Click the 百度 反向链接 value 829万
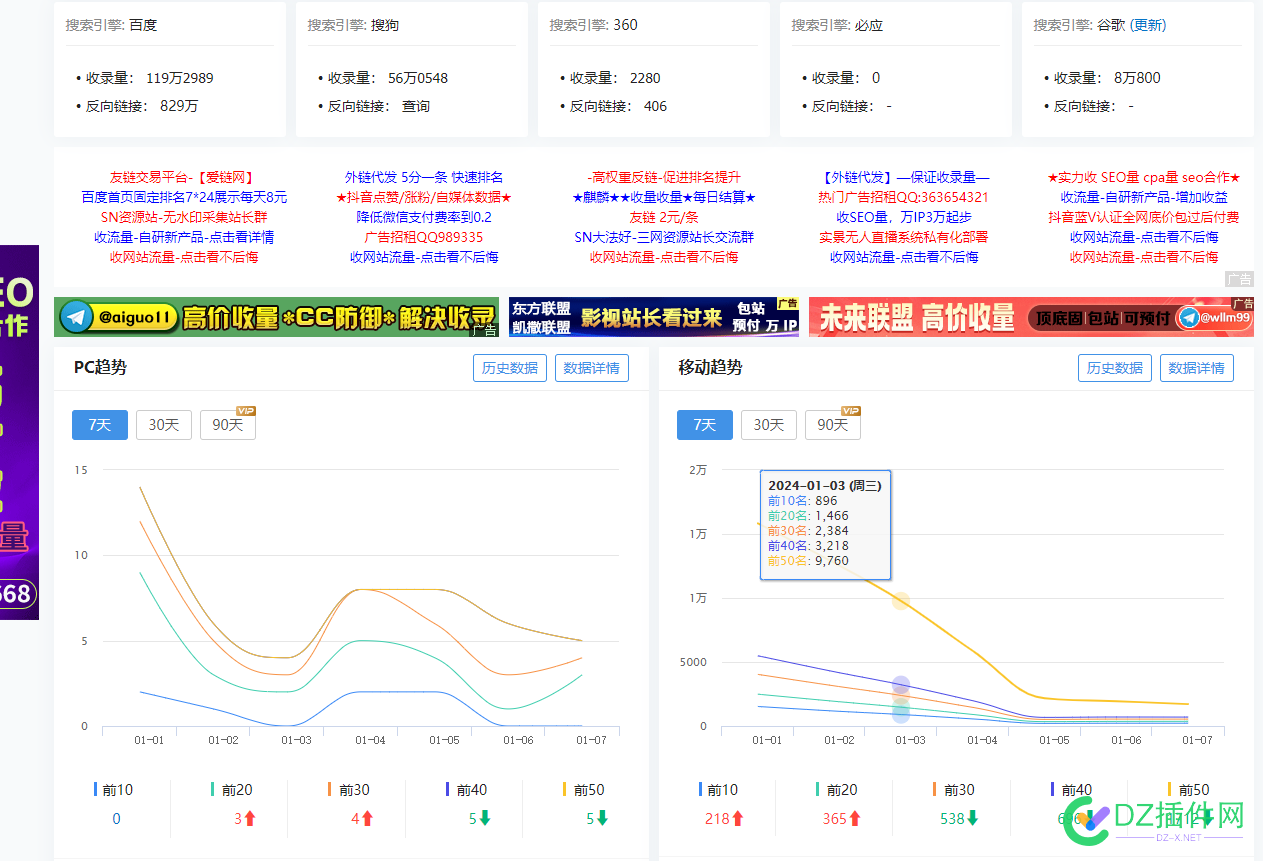Screen dimensions: 1263x861 pos(179,105)
